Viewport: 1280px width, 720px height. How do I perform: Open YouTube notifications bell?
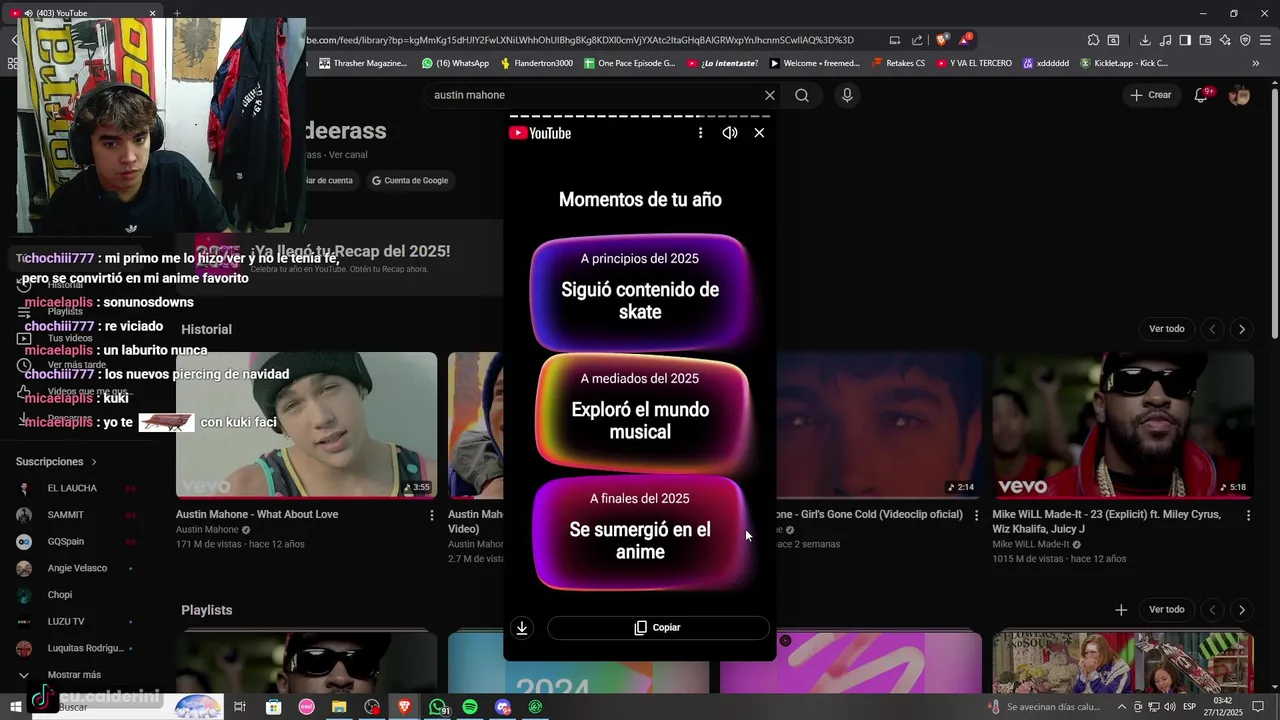[x=1202, y=95]
